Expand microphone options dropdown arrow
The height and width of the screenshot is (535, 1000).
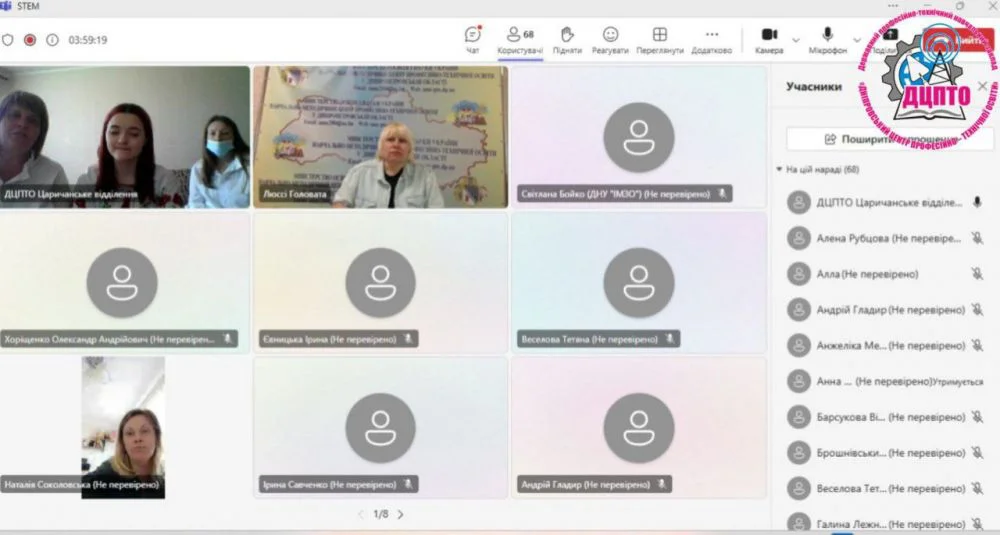857,40
